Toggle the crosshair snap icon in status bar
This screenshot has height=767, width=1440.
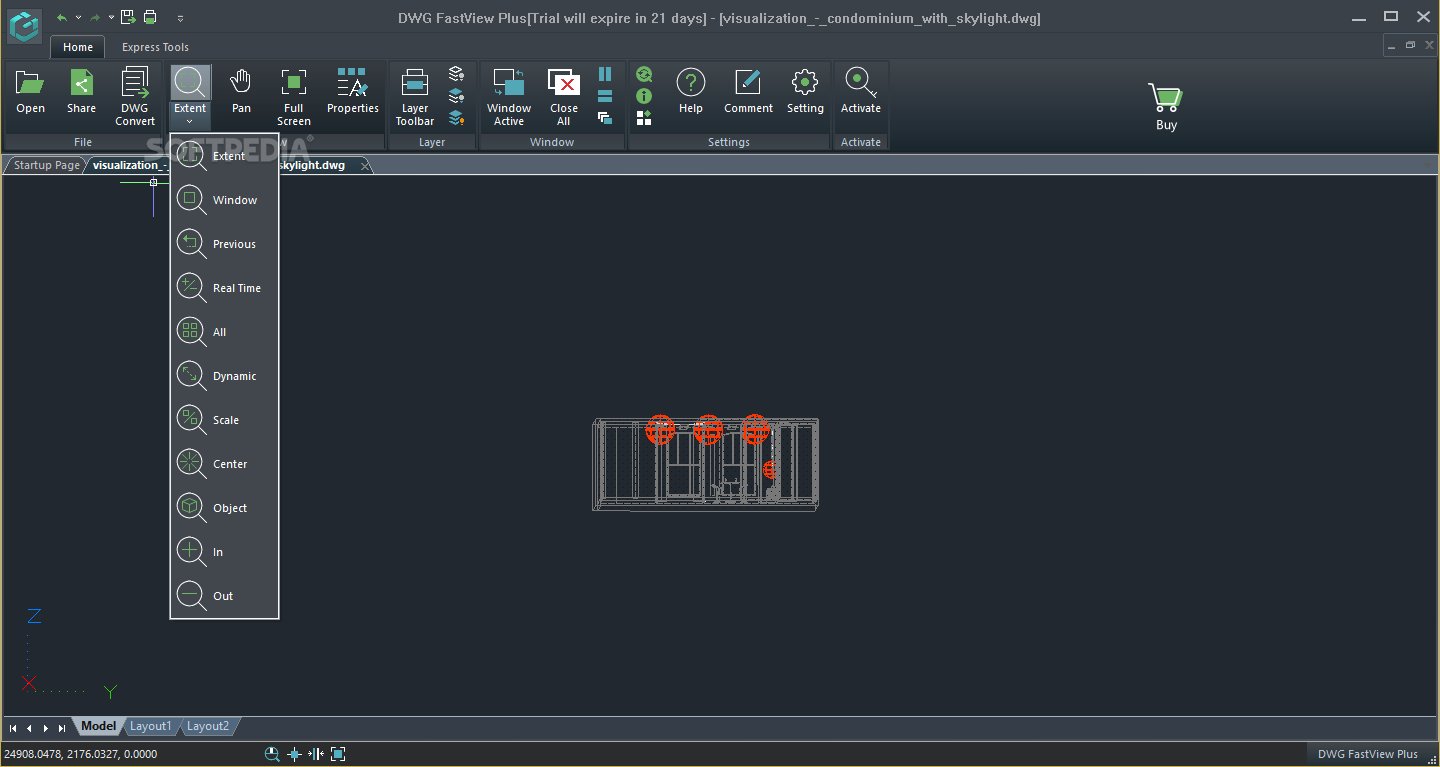point(294,754)
